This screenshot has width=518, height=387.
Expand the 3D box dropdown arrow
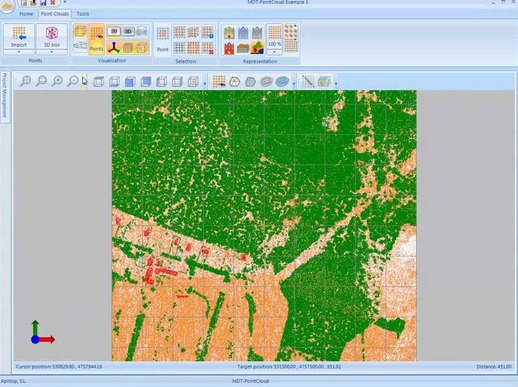(52, 52)
